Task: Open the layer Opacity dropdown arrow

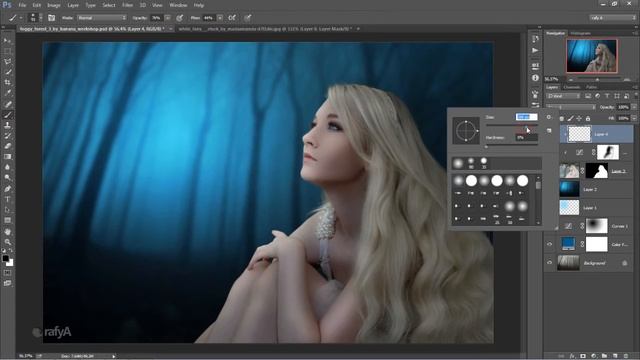Action: pyautogui.click(x=634, y=107)
